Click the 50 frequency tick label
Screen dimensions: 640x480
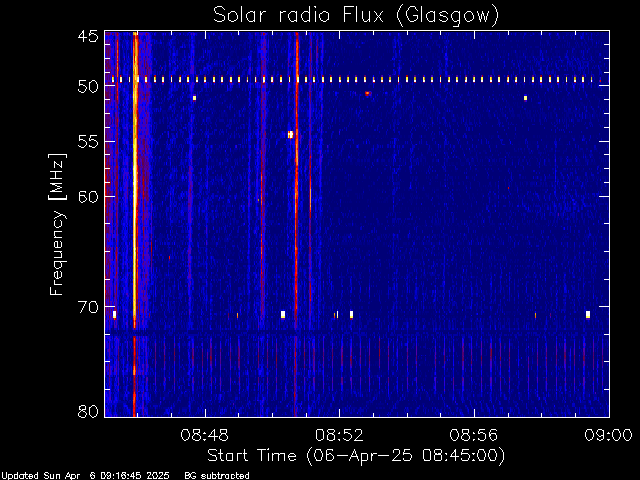pyautogui.click(x=88, y=87)
